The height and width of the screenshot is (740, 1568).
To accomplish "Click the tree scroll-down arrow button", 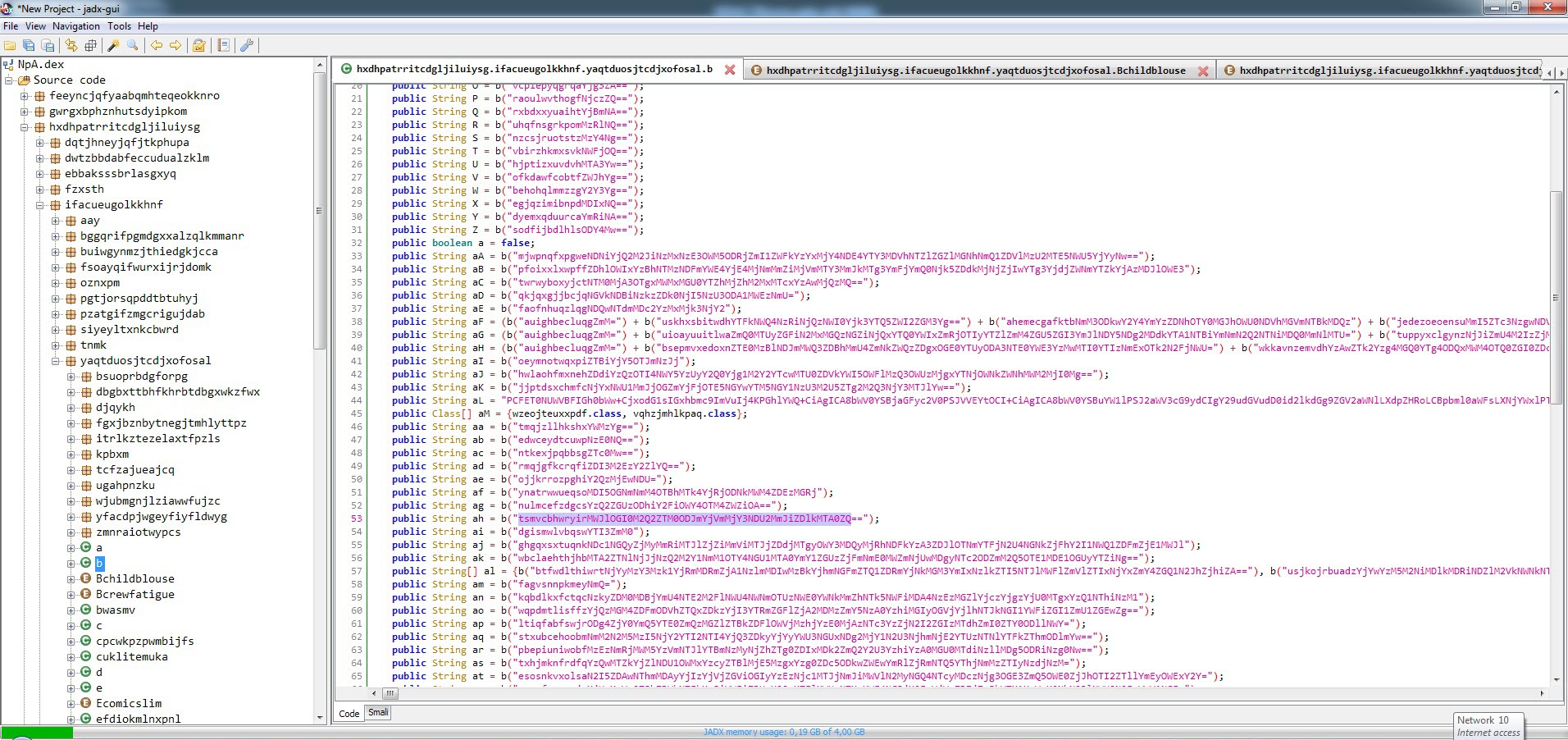I will pyautogui.click(x=319, y=718).
